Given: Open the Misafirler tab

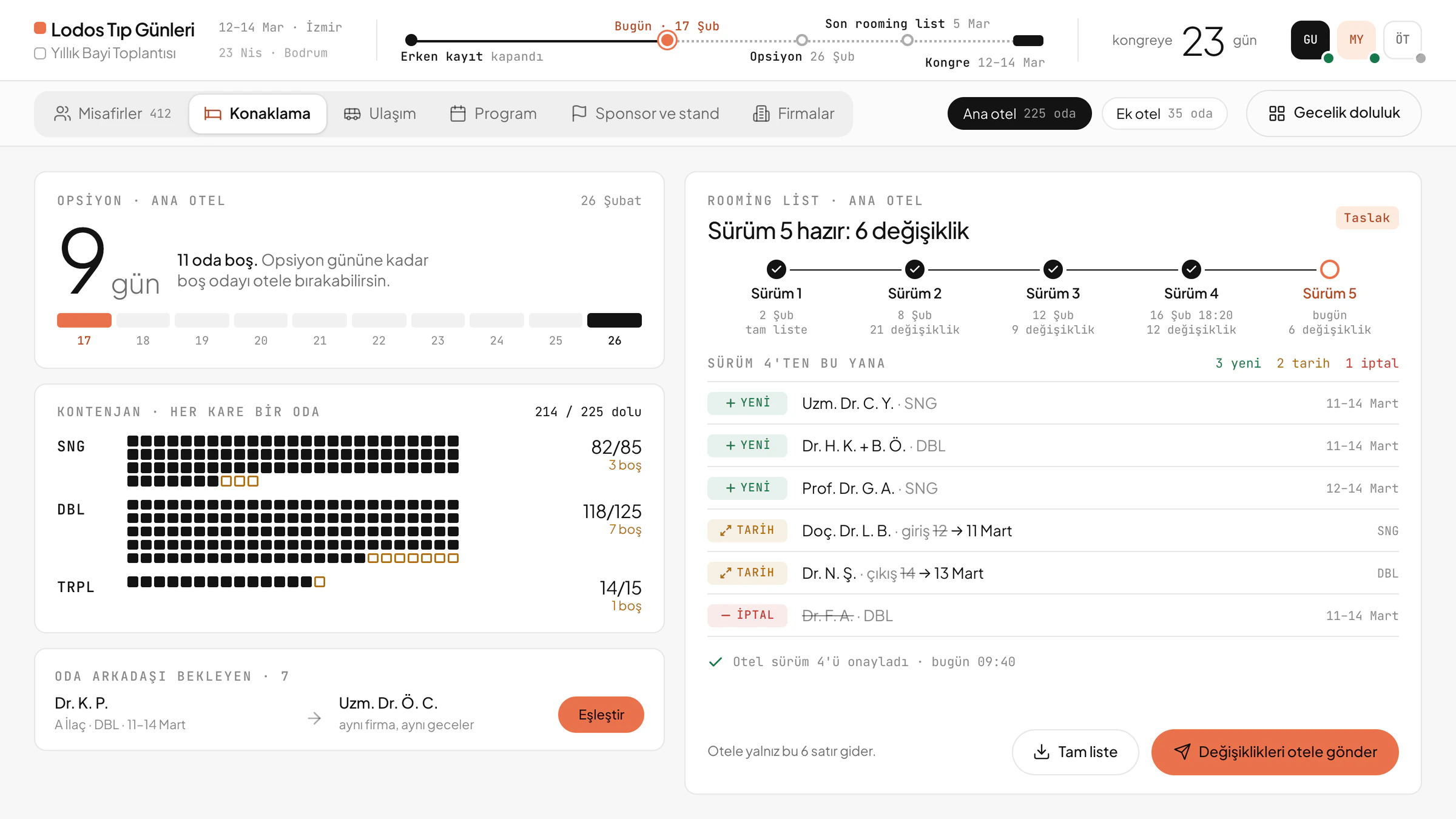Looking at the screenshot, I should click(x=113, y=113).
